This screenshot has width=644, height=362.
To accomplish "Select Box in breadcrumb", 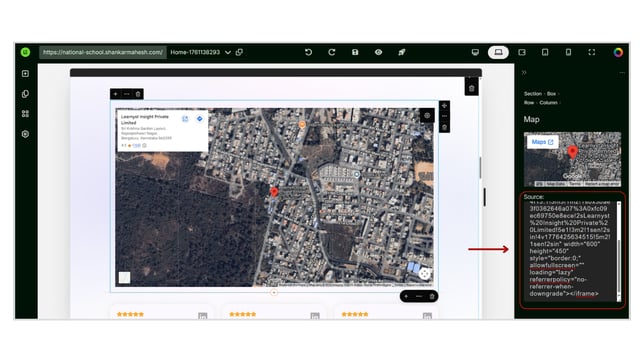I will coord(551,94).
